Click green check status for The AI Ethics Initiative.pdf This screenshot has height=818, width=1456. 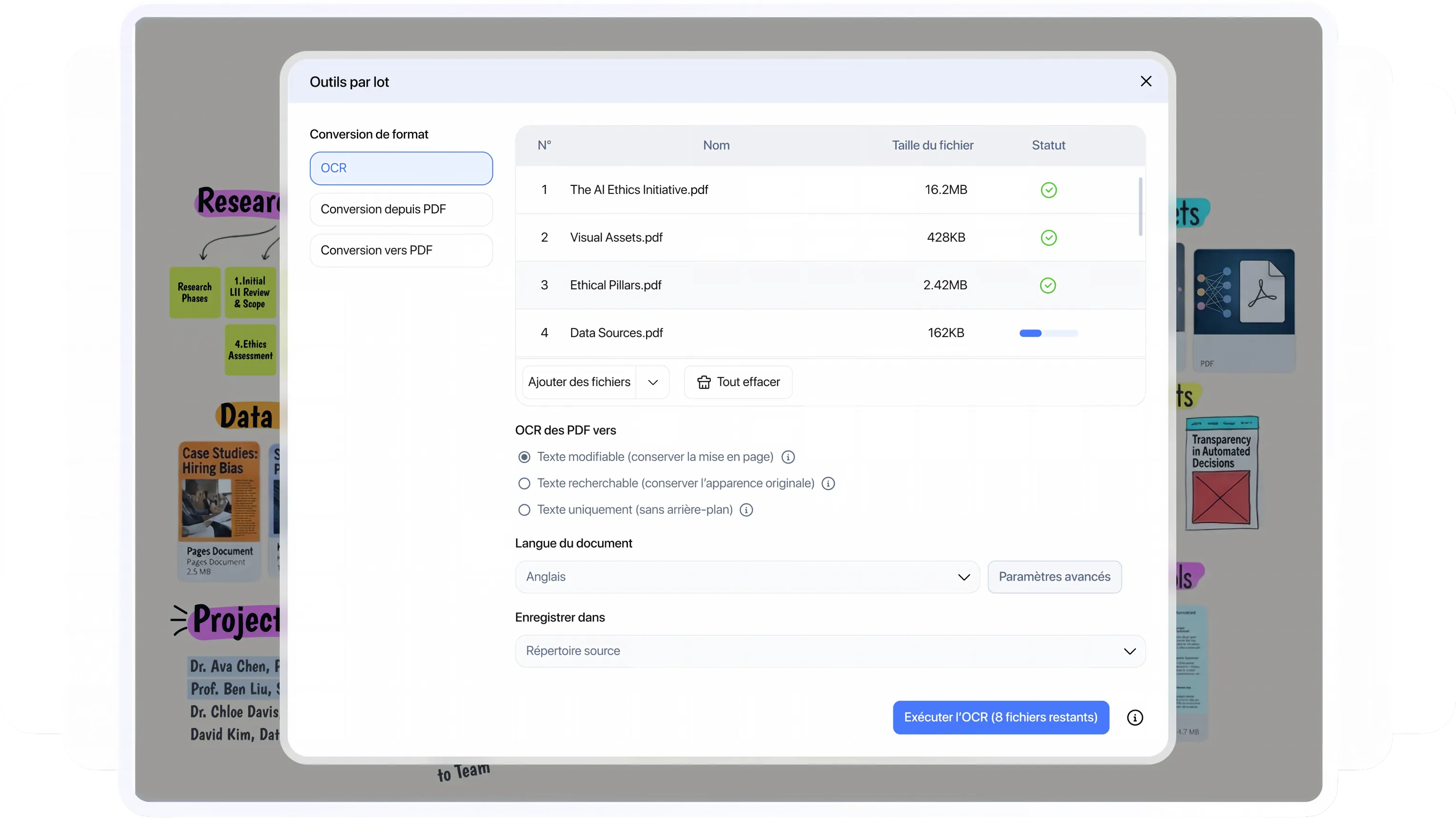(1049, 190)
